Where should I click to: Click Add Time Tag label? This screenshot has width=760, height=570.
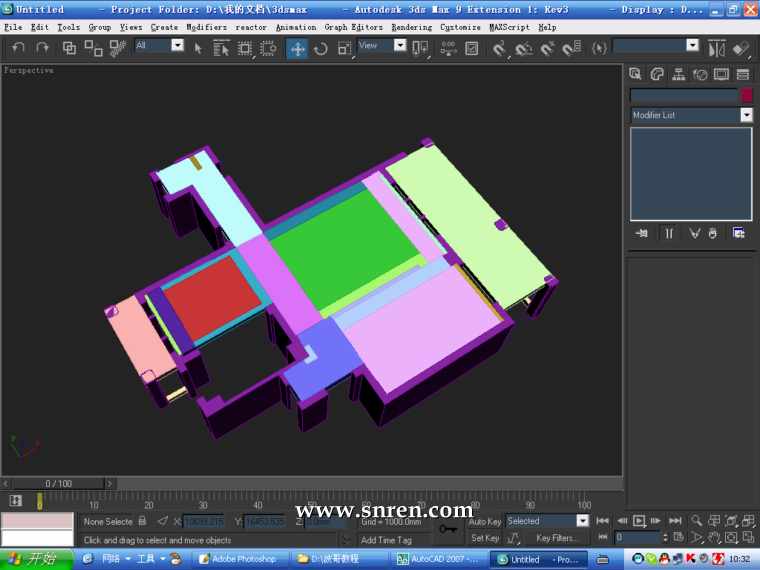click(x=386, y=540)
